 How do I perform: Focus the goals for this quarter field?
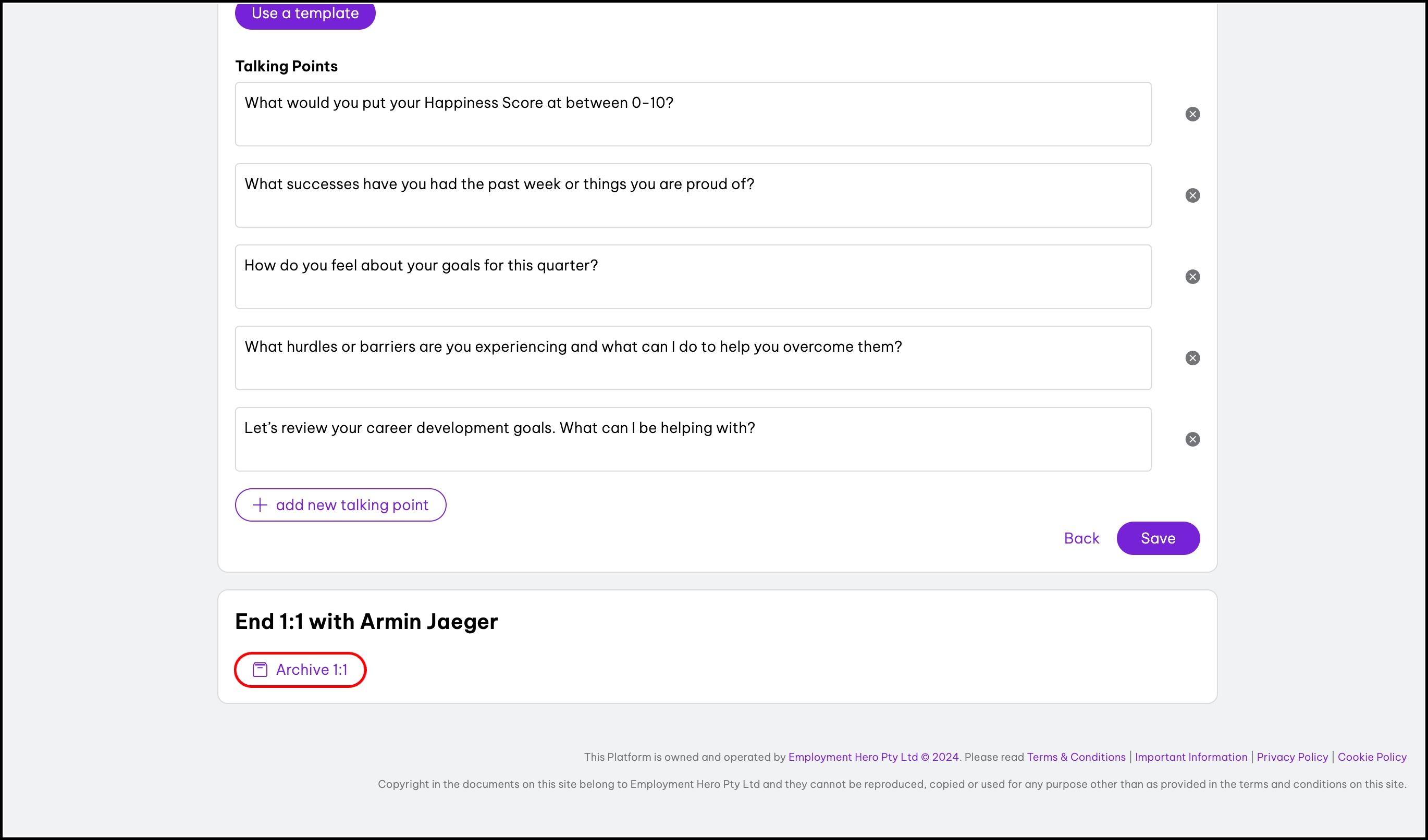(x=693, y=276)
